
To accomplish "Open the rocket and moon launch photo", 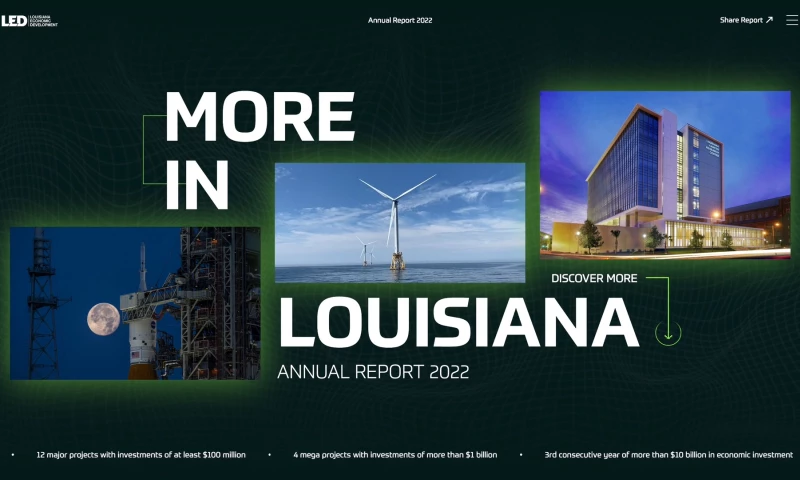I will 135,304.
